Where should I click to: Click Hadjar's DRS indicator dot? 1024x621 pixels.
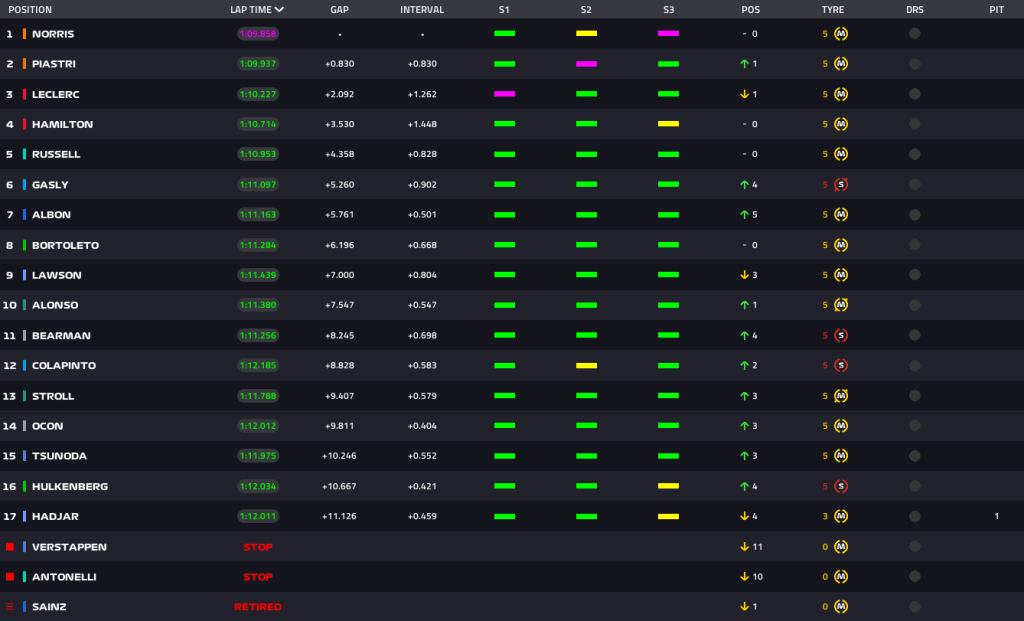[x=914, y=517]
